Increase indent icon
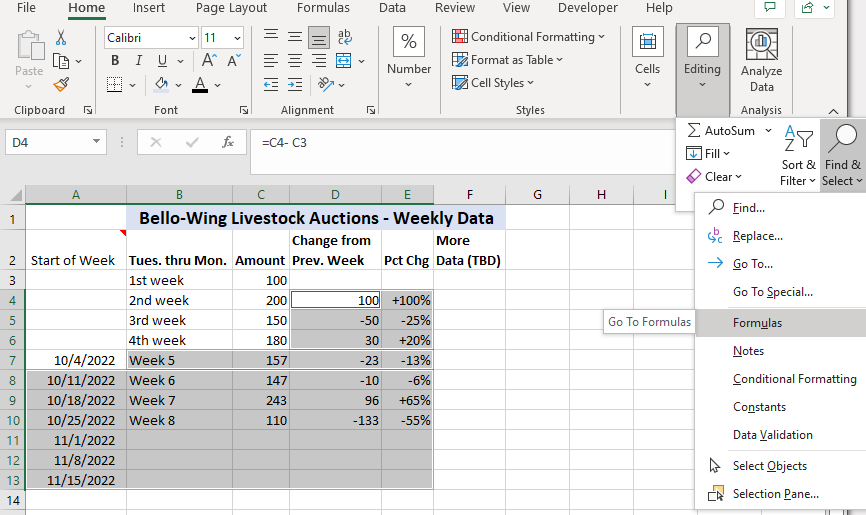Screen dimensions: 866x515 [x=295, y=85]
